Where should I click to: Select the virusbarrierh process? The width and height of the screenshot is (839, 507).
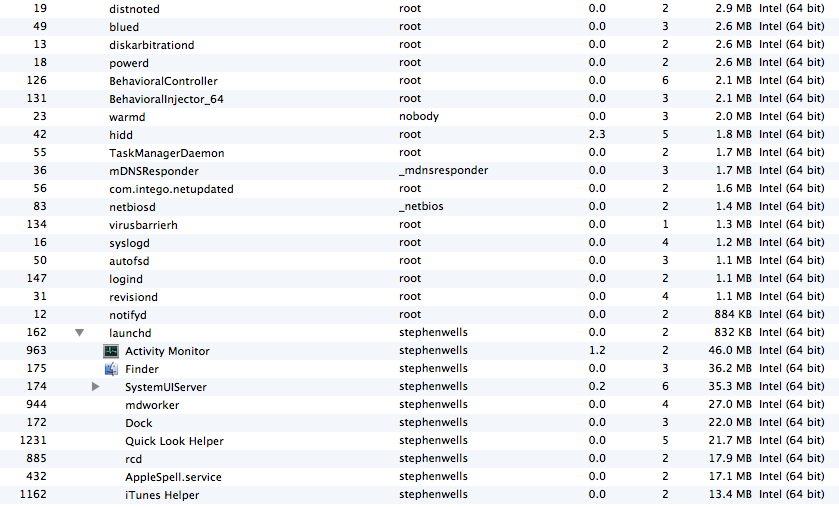[420, 225]
